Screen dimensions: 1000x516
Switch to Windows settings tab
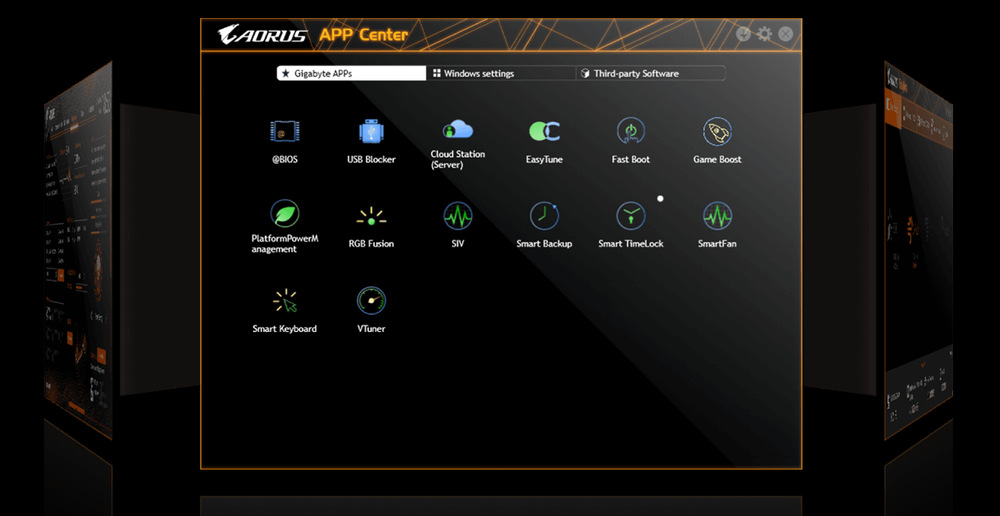pos(501,73)
